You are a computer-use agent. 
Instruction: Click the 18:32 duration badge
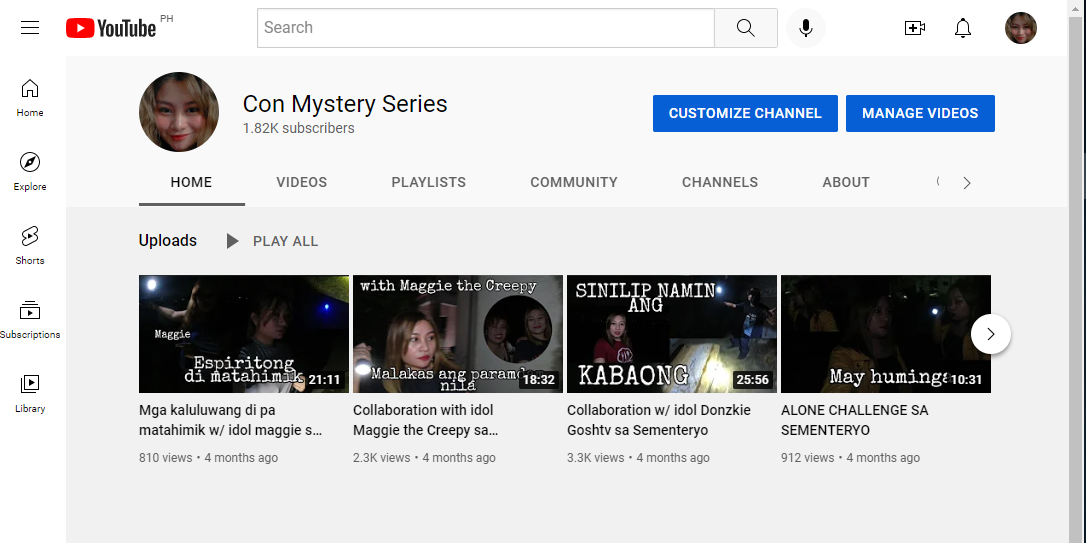point(538,380)
